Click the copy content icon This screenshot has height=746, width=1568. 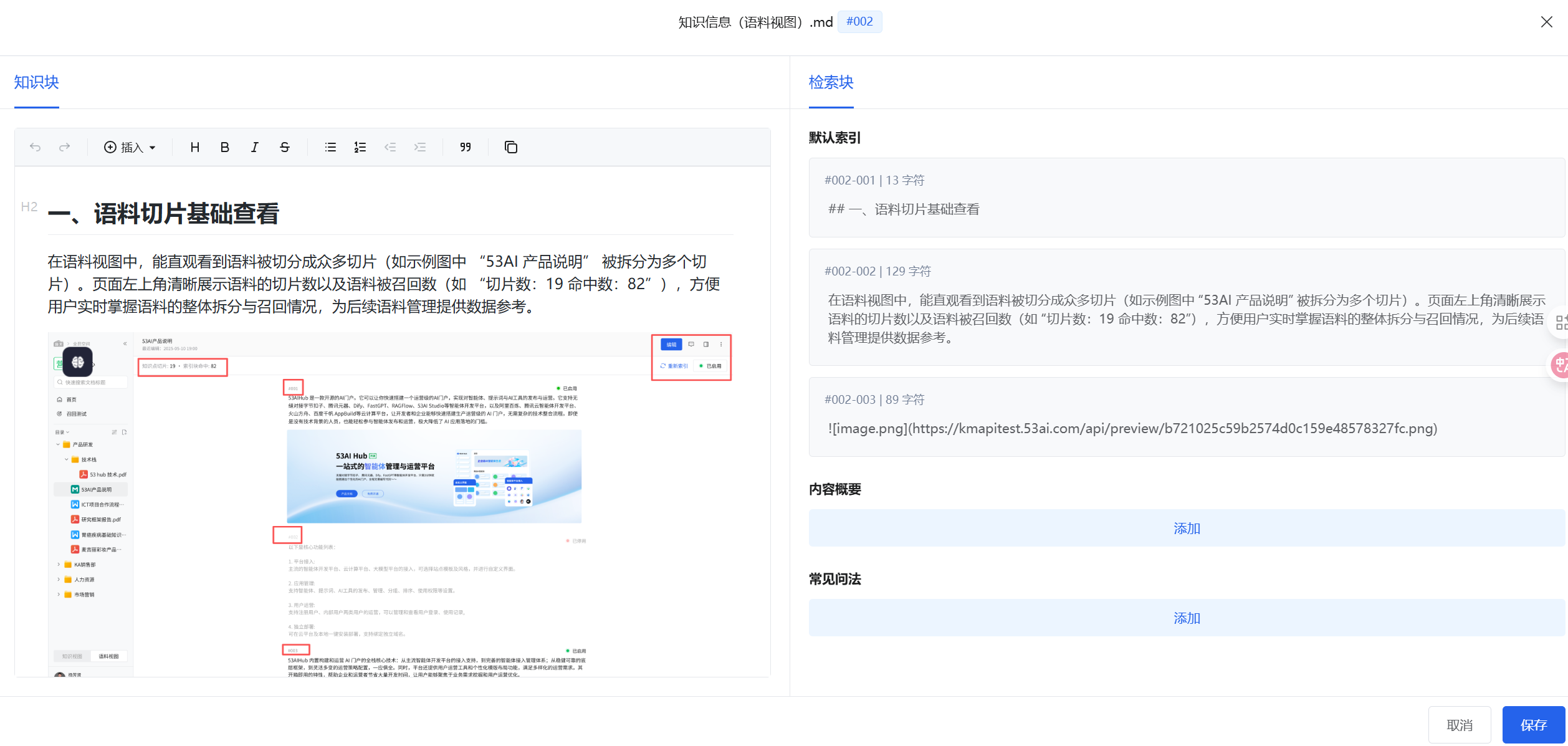pyautogui.click(x=510, y=147)
